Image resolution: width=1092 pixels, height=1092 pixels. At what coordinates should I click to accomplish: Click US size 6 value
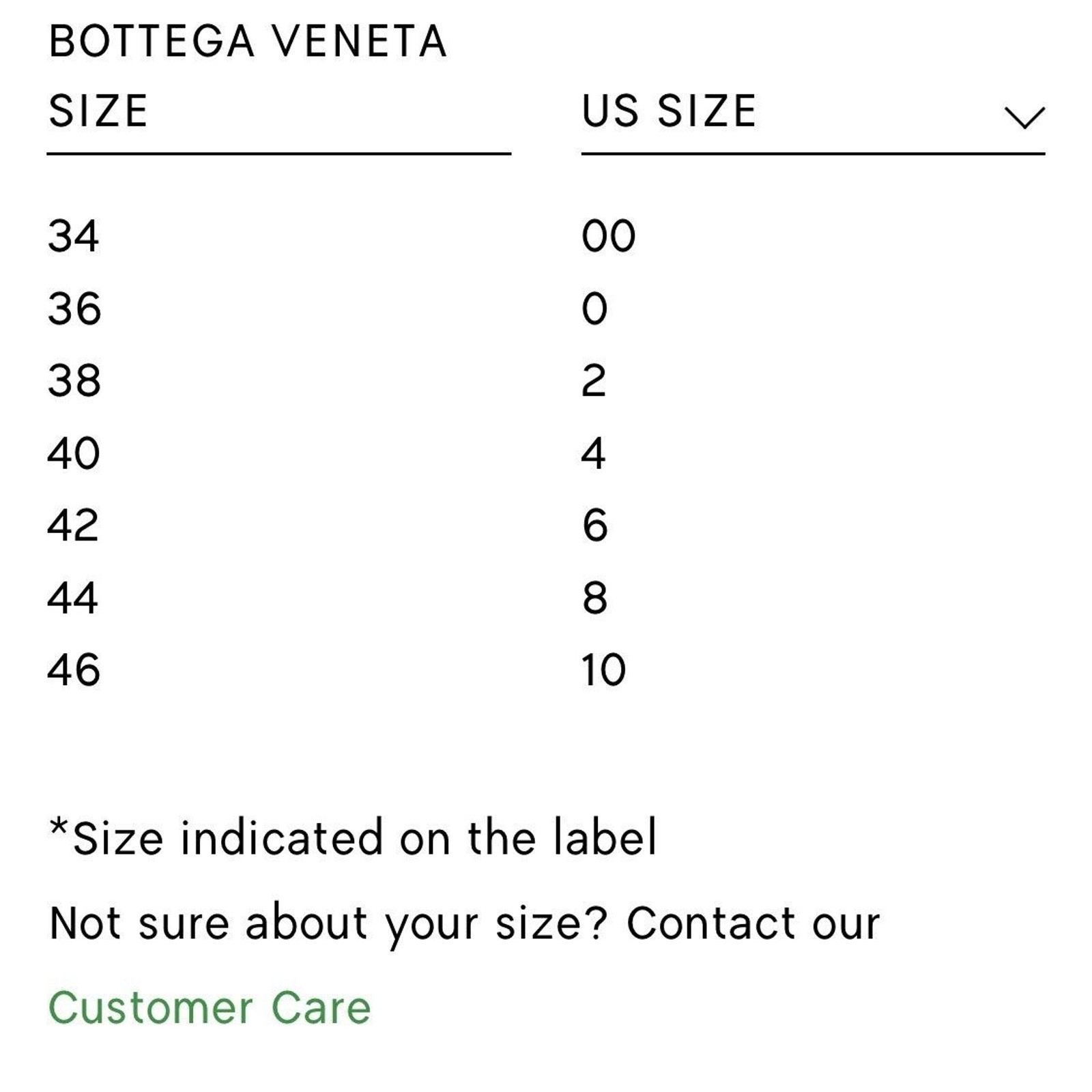[x=595, y=526]
